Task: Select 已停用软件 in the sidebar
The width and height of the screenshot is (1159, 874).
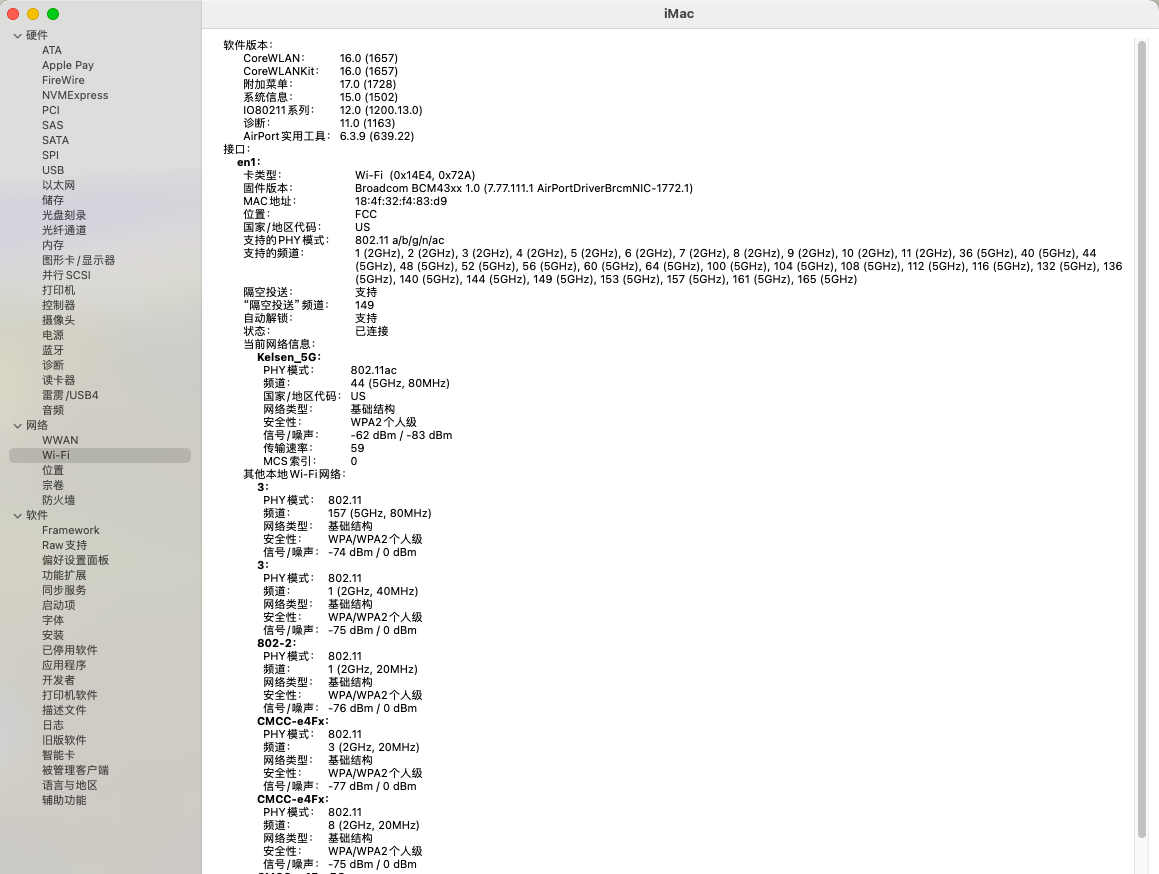Action: pos(69,651)
